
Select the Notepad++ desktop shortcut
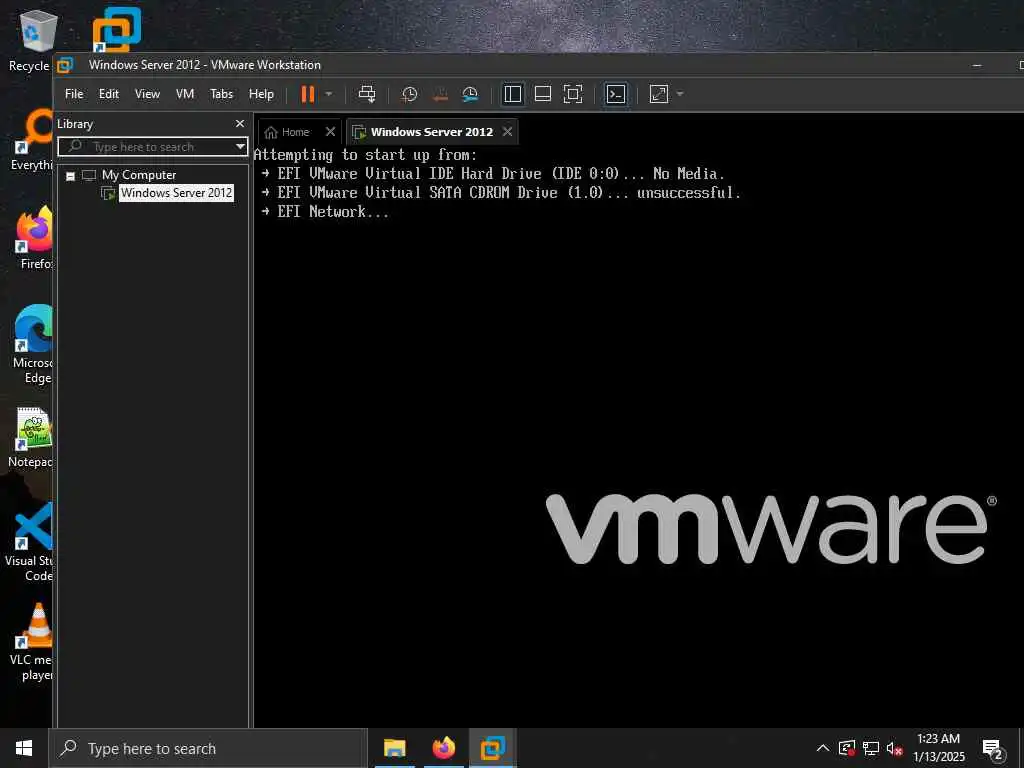[x=31, y=436]
